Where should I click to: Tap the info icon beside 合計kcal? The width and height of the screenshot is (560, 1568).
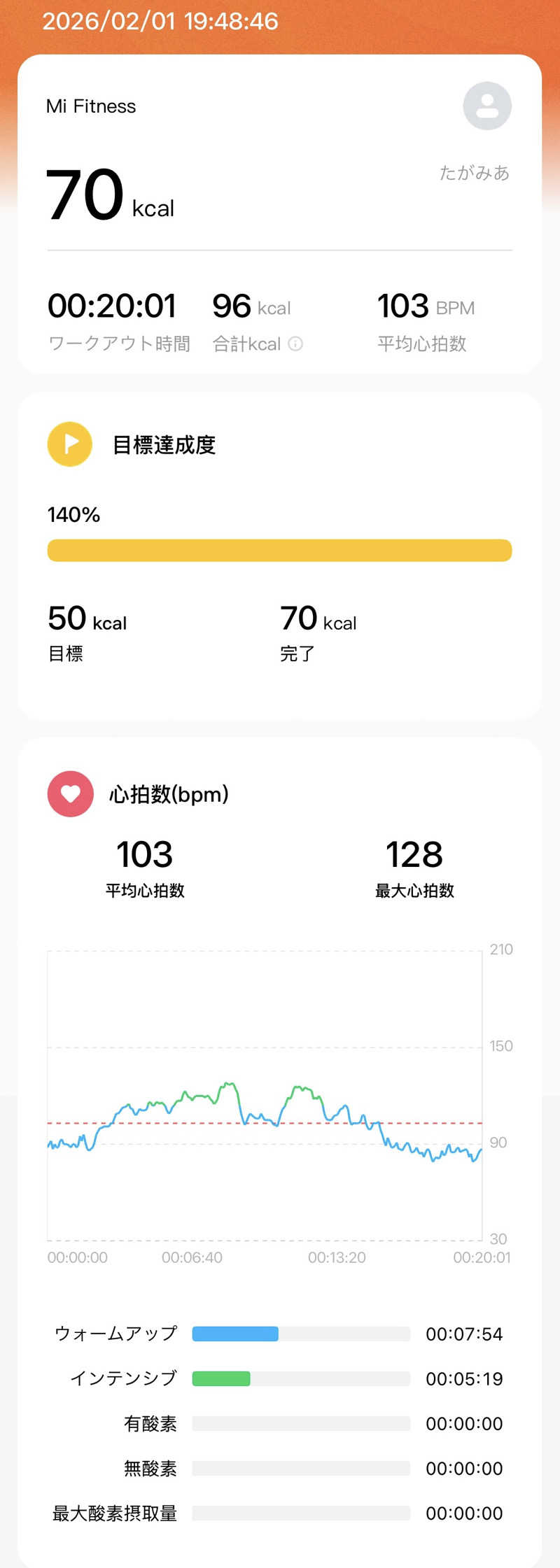coord(295,344)
